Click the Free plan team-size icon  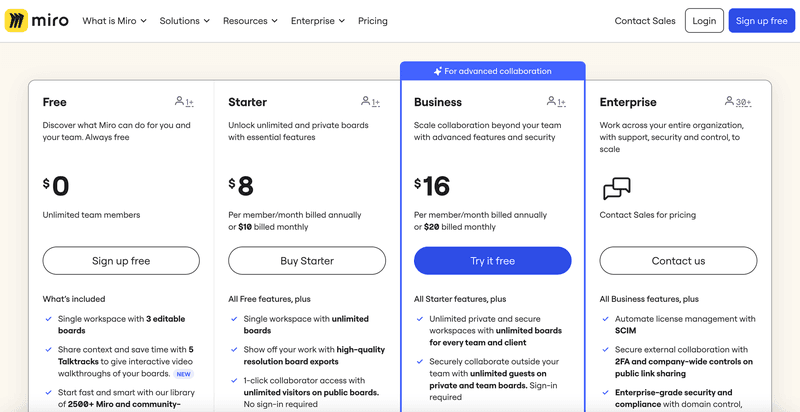[184, 102]
